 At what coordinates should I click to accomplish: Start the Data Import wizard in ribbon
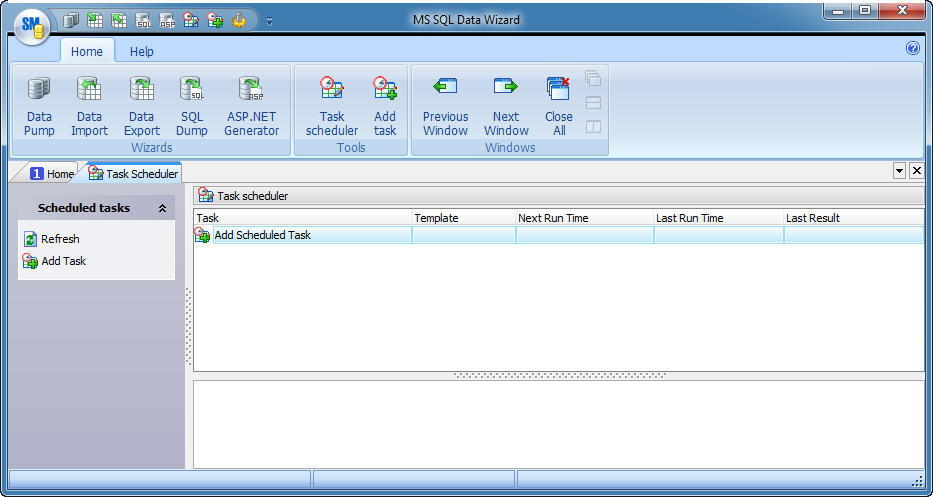pos(89,107)
